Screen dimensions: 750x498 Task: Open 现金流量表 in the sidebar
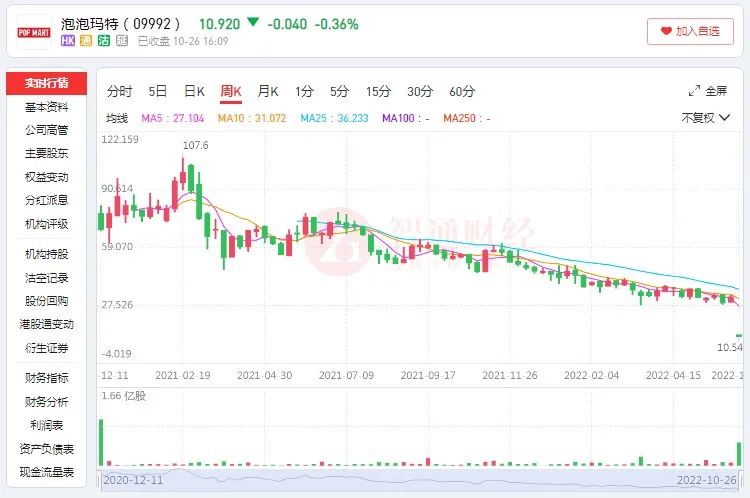pyautogui.click(x=46, y=472)
